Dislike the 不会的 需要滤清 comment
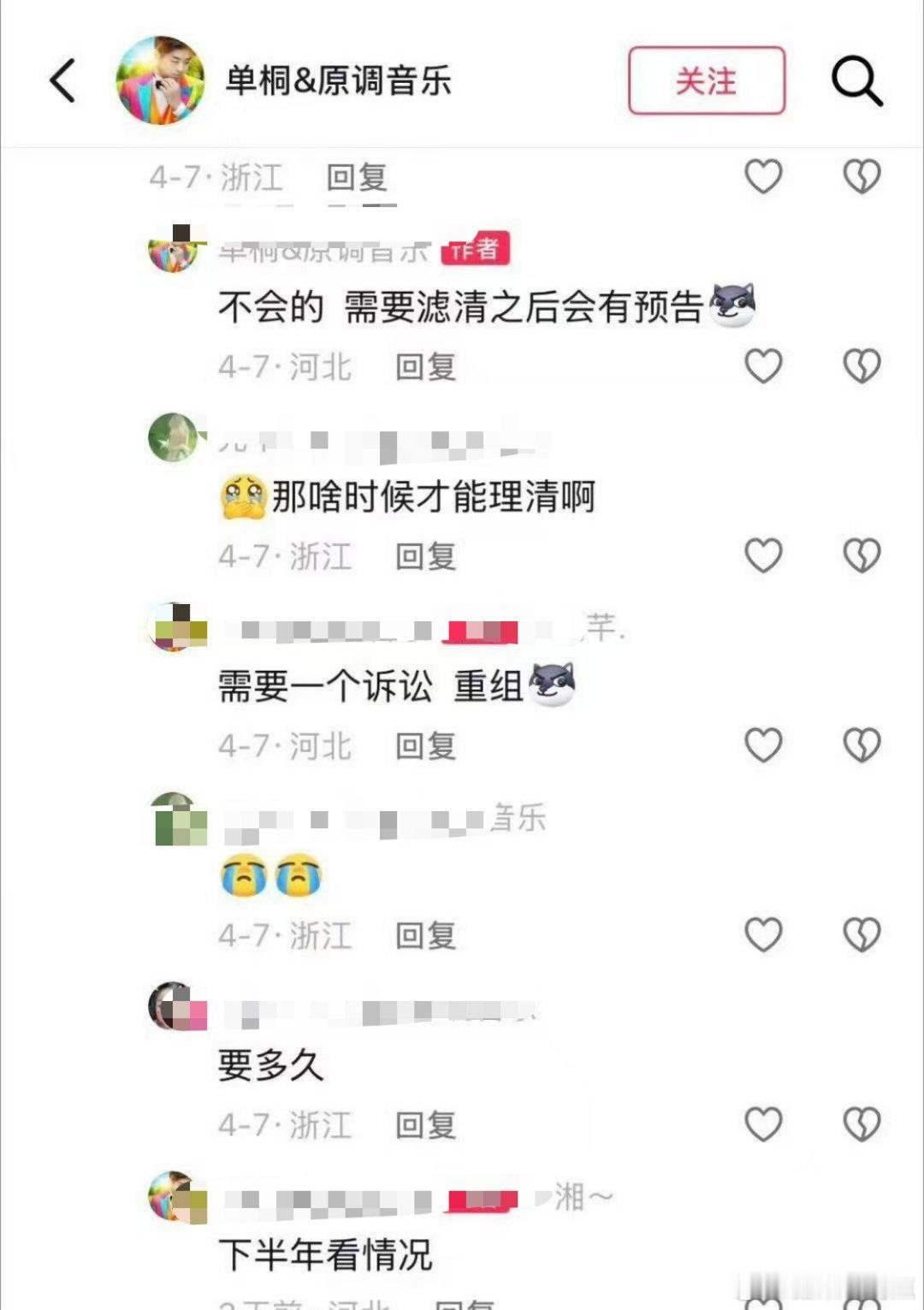This screenshot has height=1310, width=924. [x=862, y=366]
